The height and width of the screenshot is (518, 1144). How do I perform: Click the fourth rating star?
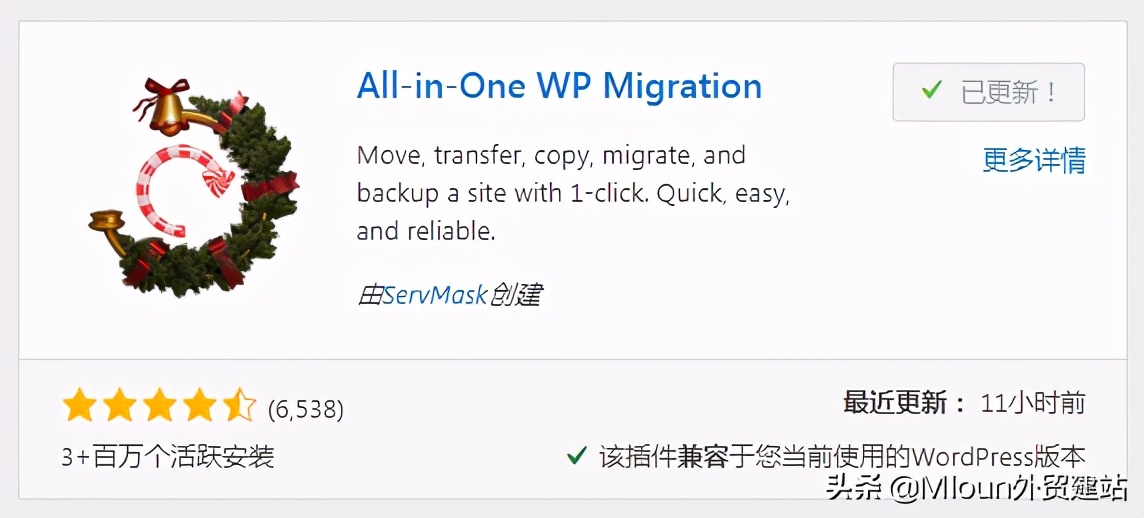(199, 406)
